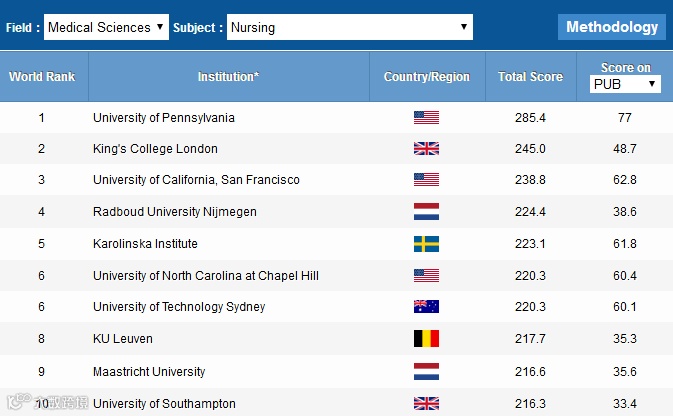Open the Karolinska Institute link
The height and width of the screenshot is (416, 673).
(145, 244)
